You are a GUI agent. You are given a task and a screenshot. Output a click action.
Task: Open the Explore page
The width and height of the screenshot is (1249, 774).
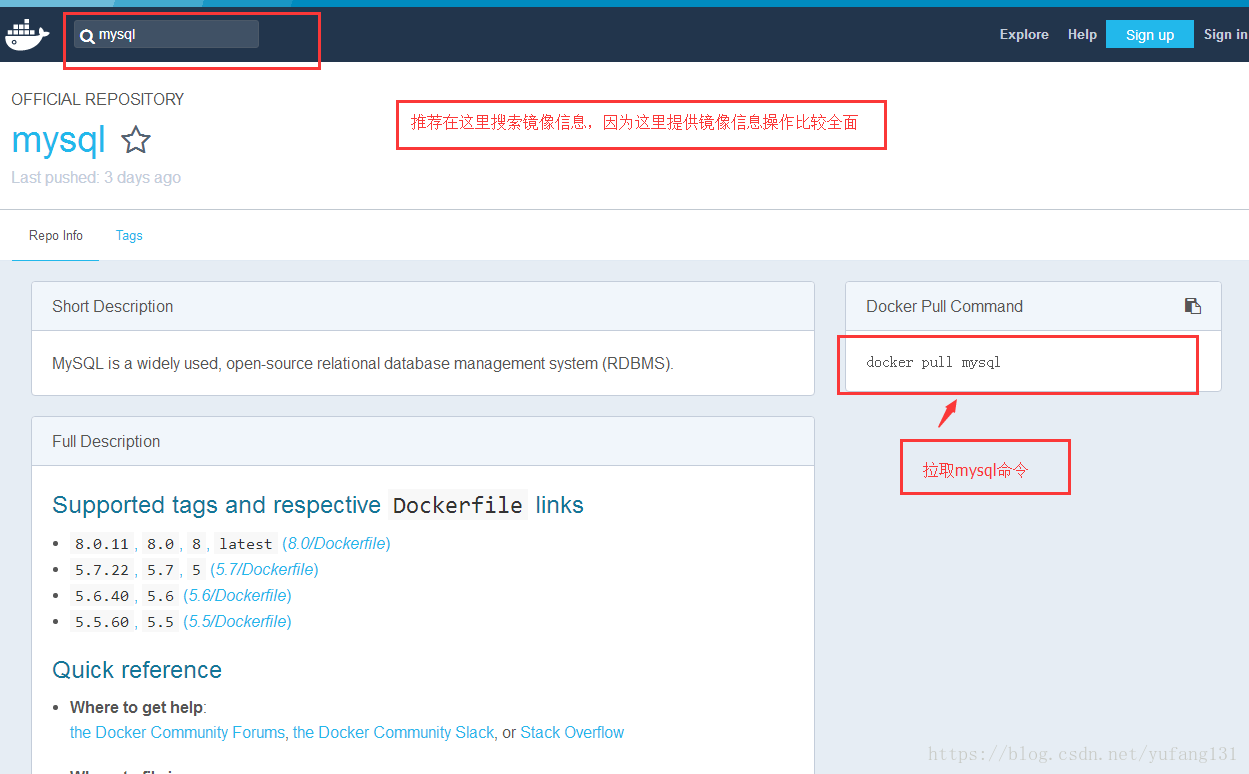click(x=1024, y=34)
